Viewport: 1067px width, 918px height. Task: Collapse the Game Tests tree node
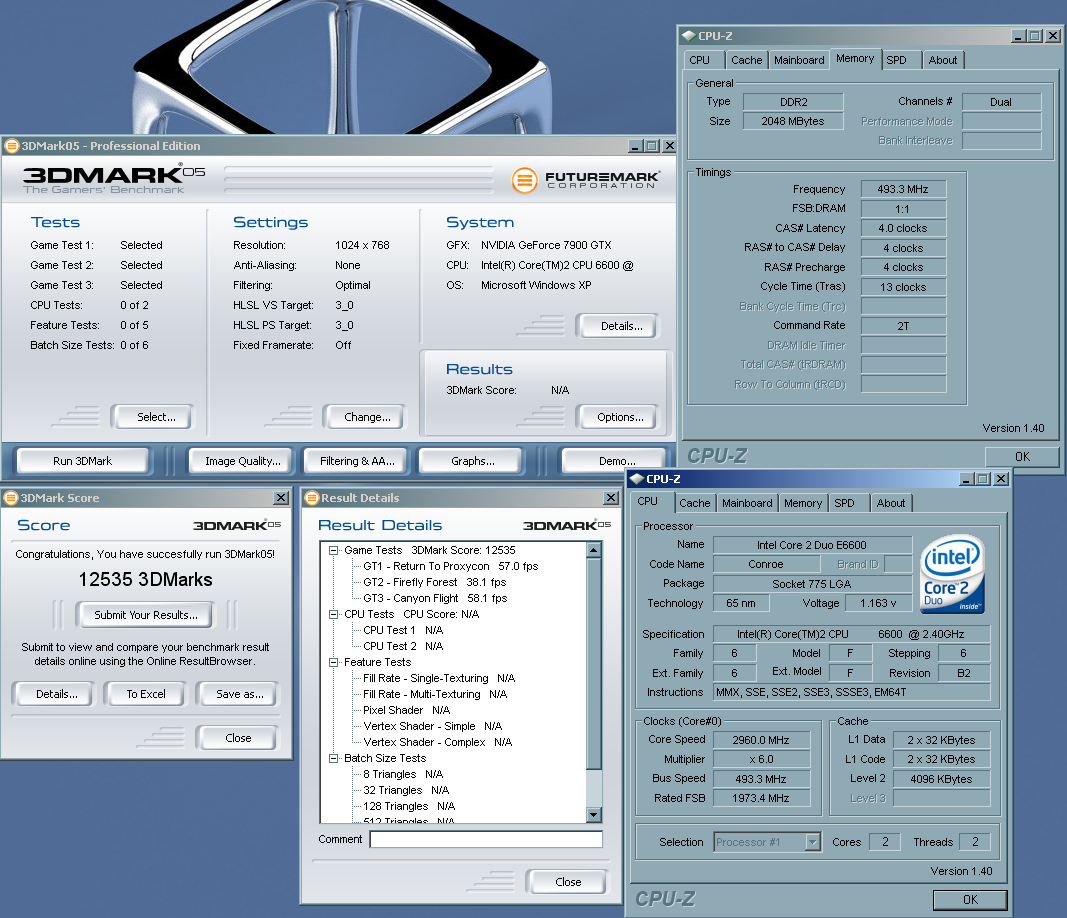pos(333,550)
